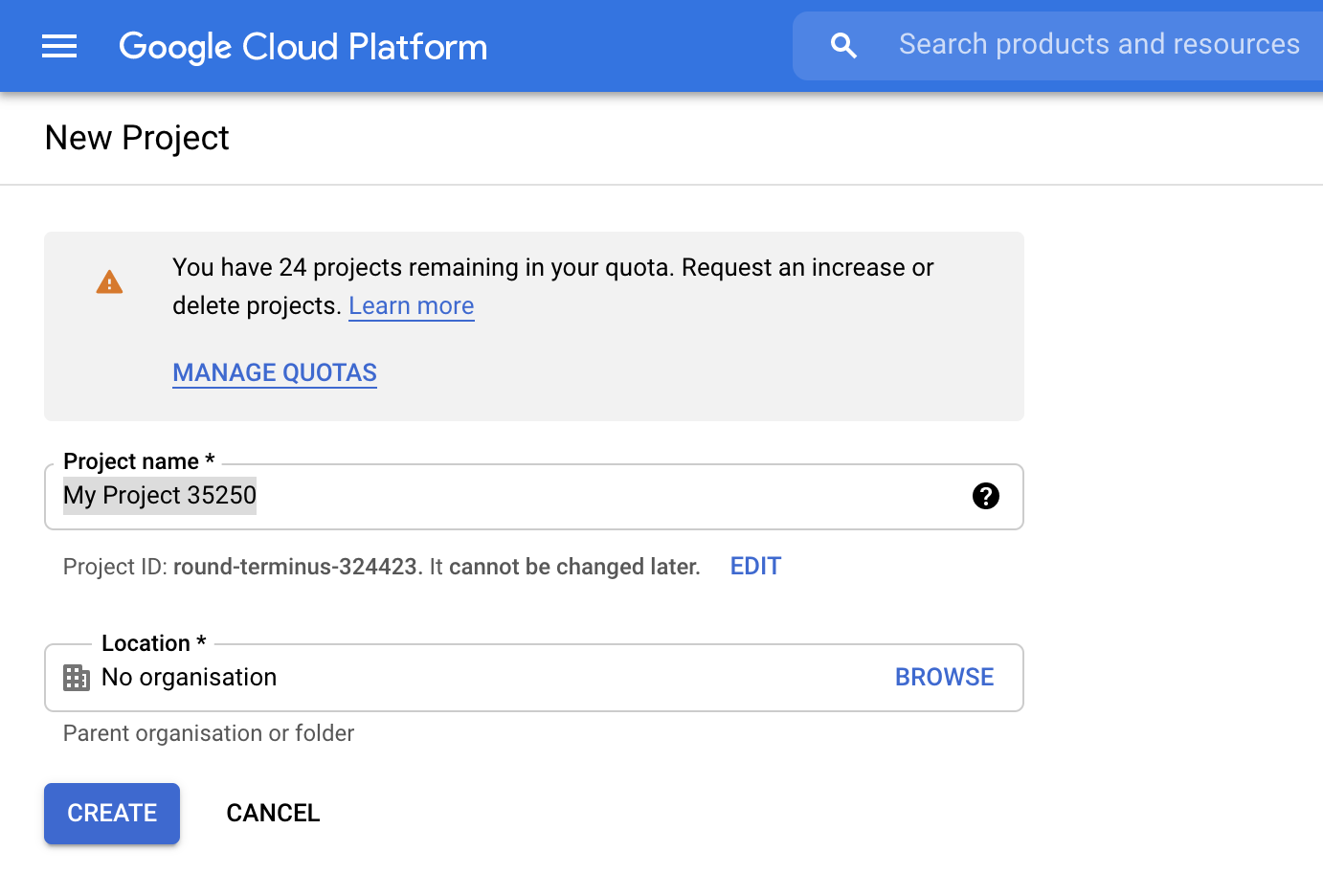Click BROWSE to choose a parent organisation

click(944, 677)
